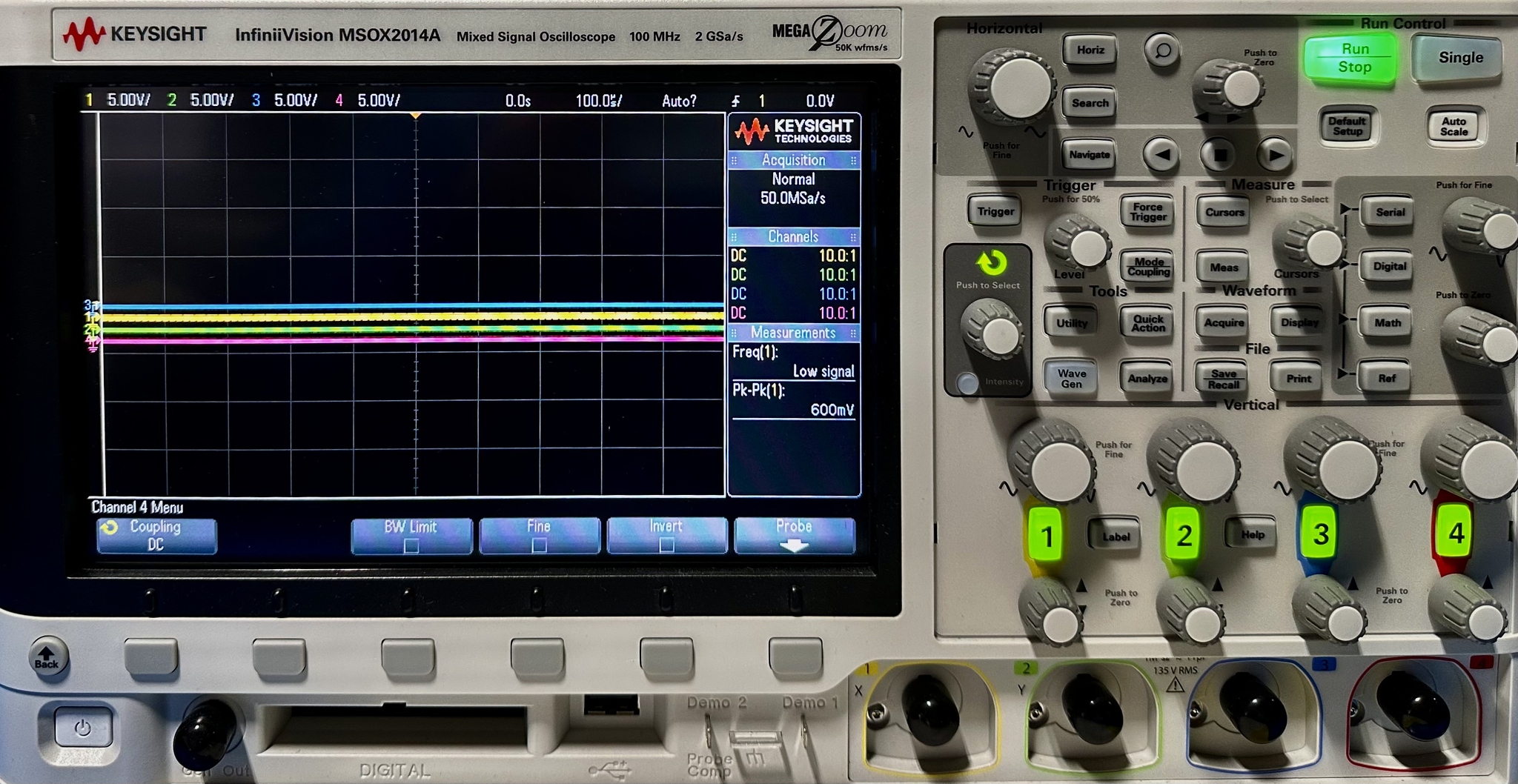Toggle the Fine checkbox softkey
This screenshot has width=1518, height=784.
coord(539,536)
